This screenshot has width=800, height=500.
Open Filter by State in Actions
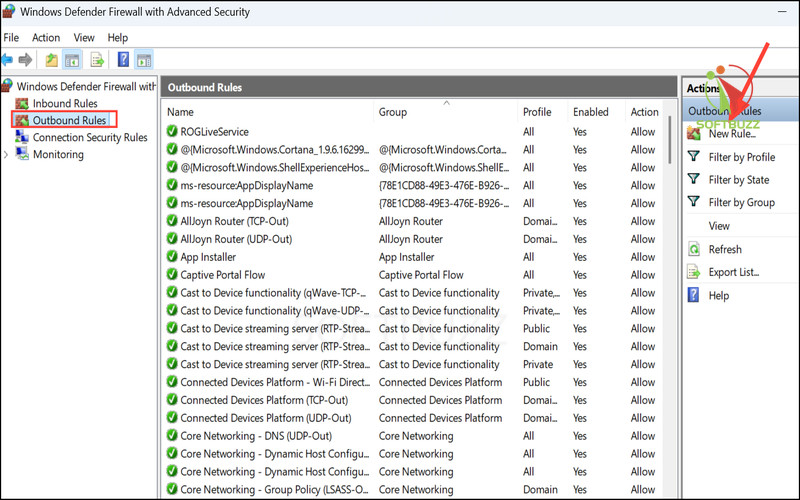click(x=739, y=180)
